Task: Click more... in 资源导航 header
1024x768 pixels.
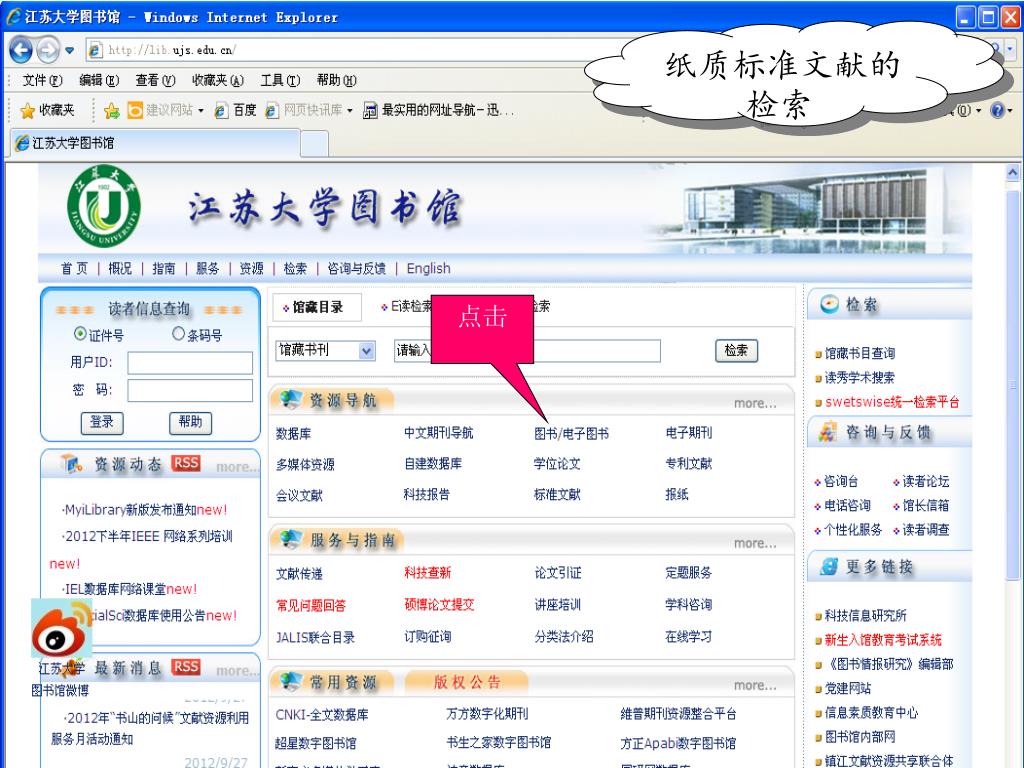Action: pos(755,404)
